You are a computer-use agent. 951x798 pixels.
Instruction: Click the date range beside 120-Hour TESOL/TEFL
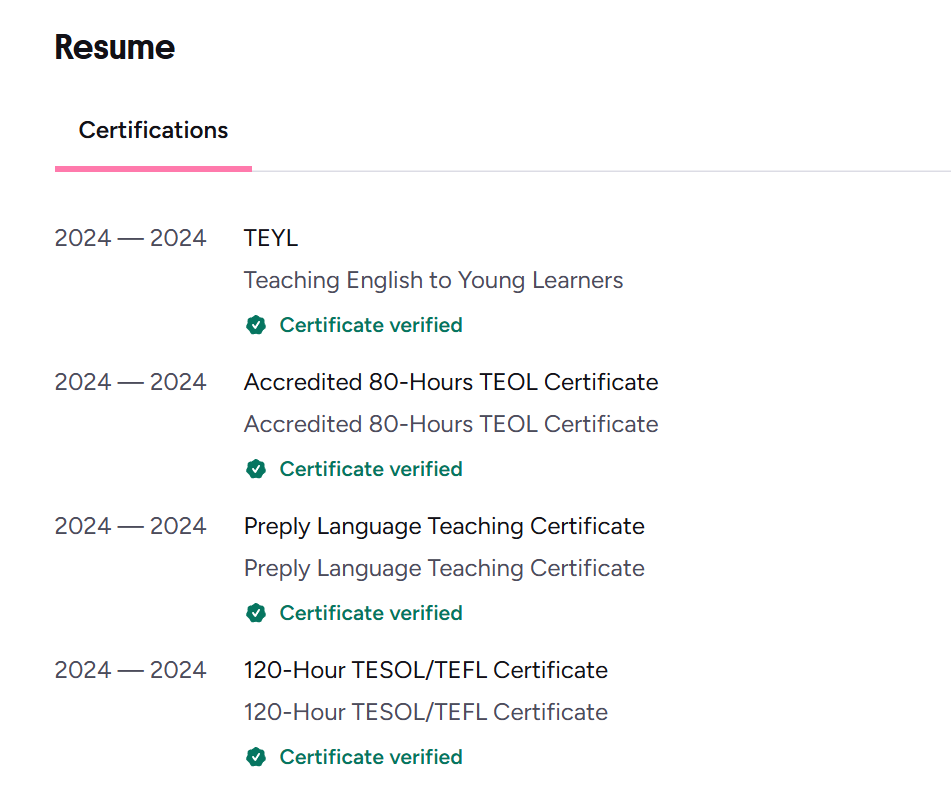(130, 670)
